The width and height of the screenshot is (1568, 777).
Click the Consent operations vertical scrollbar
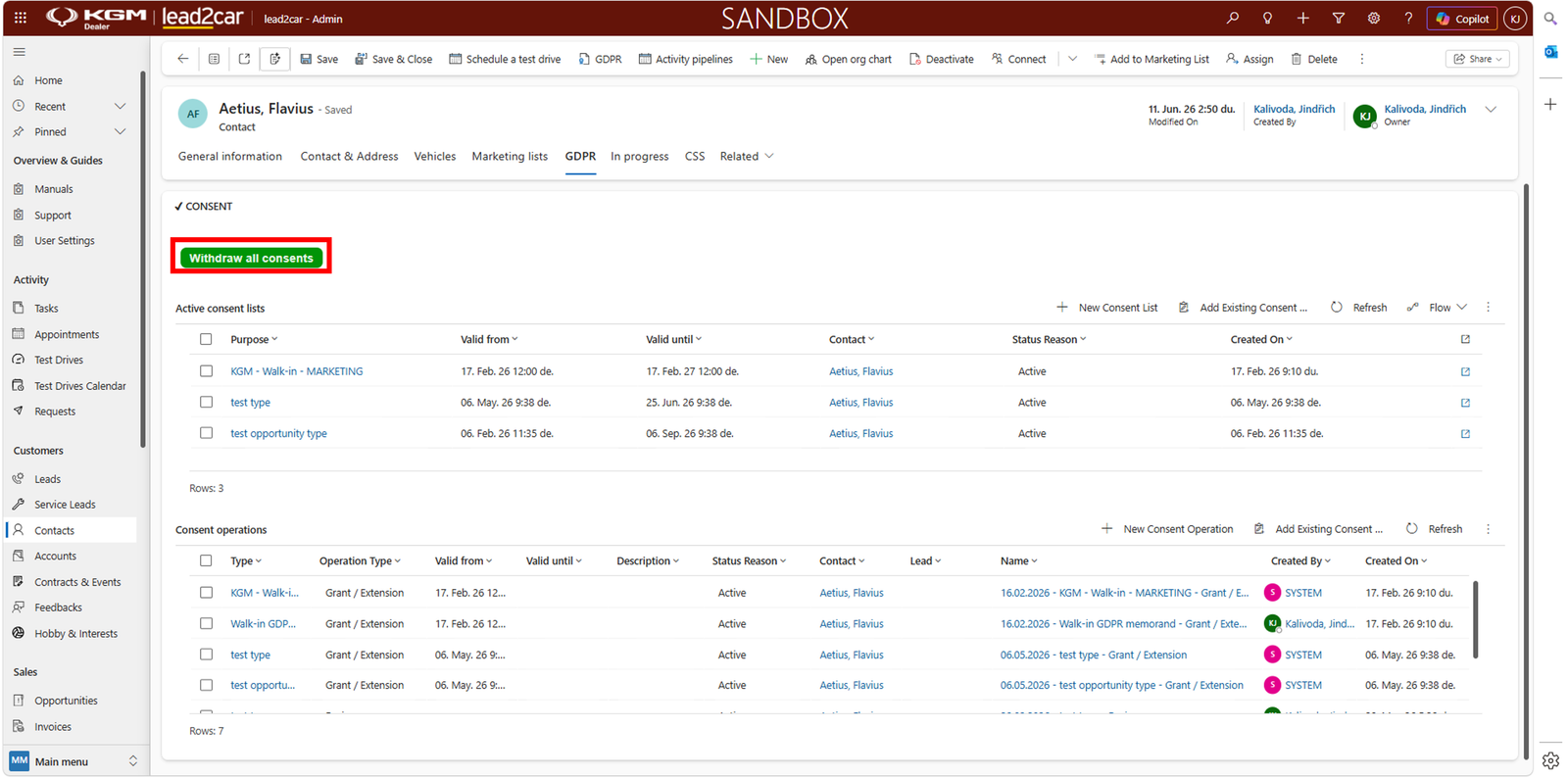(1475, 620)
